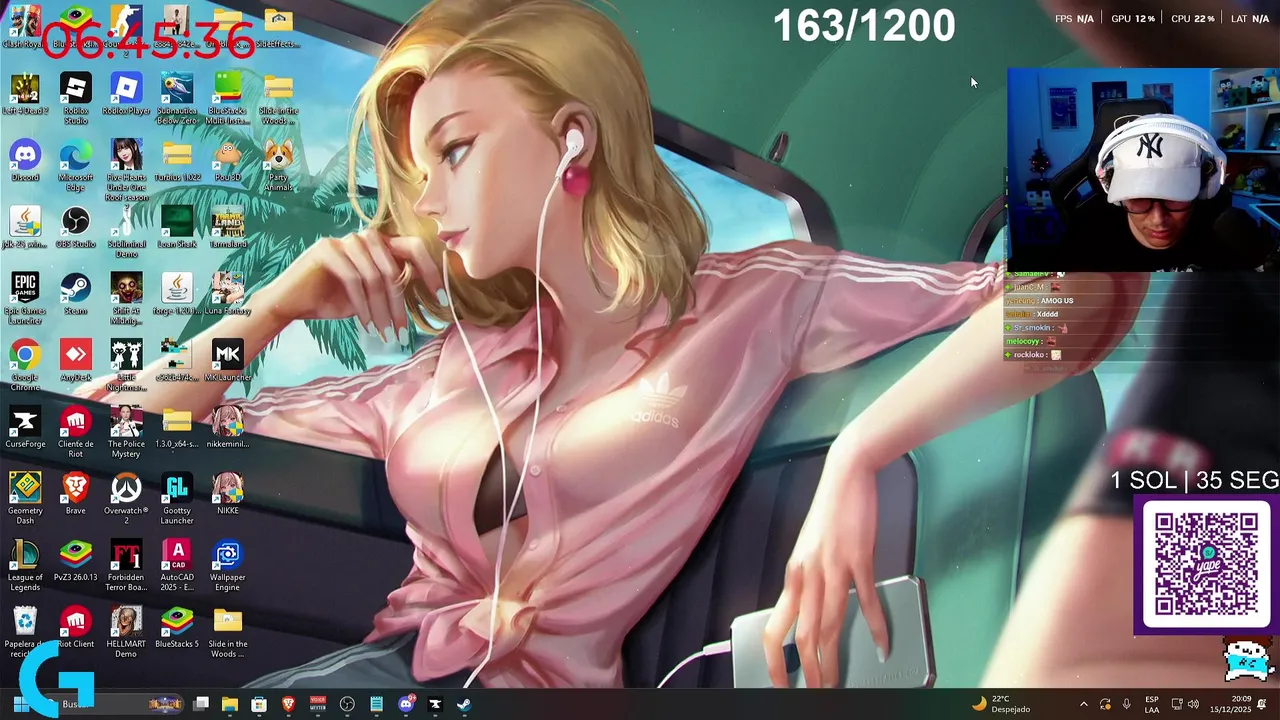Open the CurseForge desktop shortcut
The image size is (1280, 720).
tap(25, 428)
